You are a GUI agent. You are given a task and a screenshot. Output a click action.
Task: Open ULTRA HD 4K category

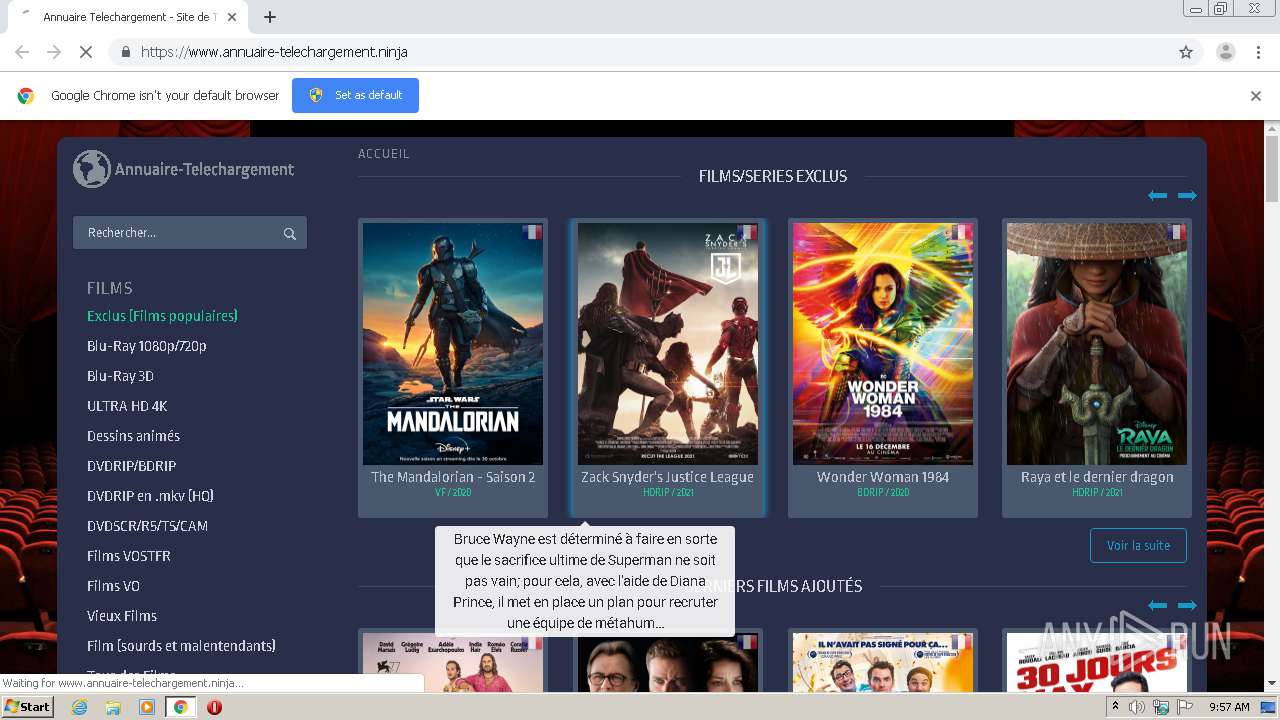click(x=127, y=406)
